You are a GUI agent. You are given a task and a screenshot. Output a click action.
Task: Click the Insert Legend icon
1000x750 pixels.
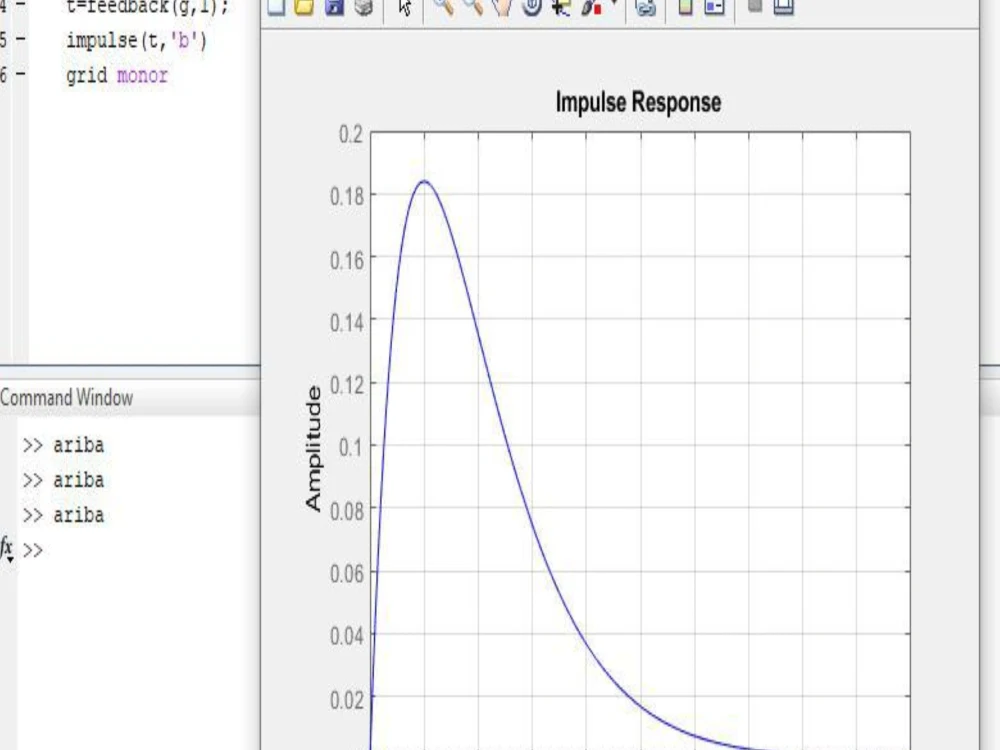714,6
